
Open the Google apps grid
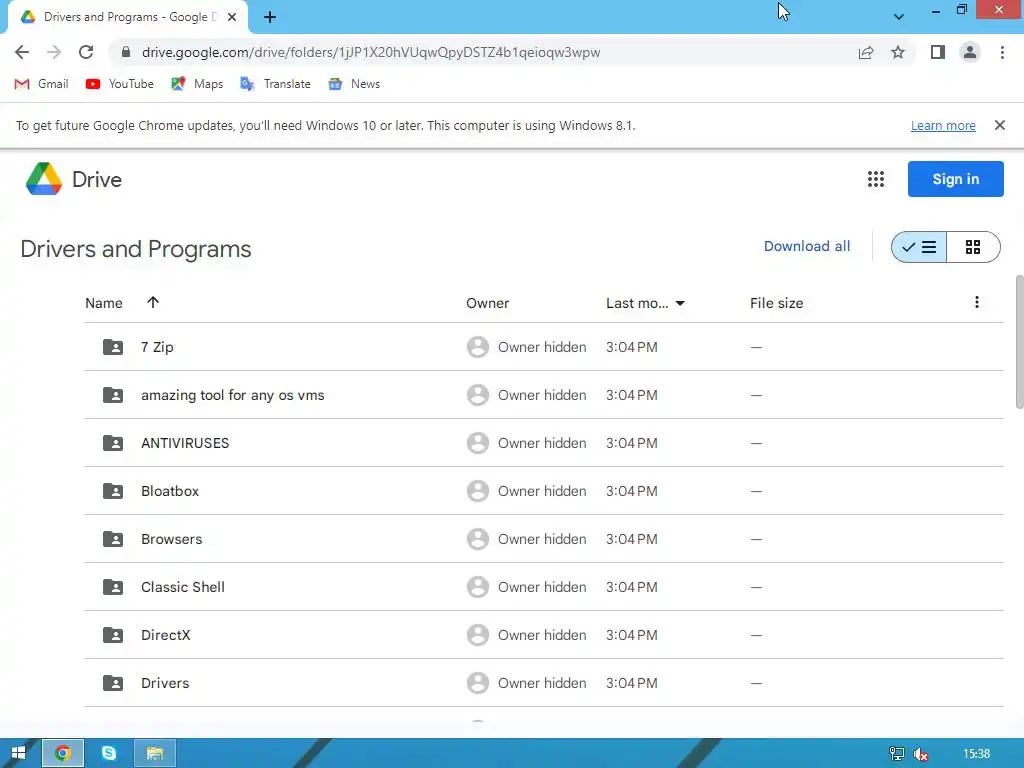click(x=876, y=179)
